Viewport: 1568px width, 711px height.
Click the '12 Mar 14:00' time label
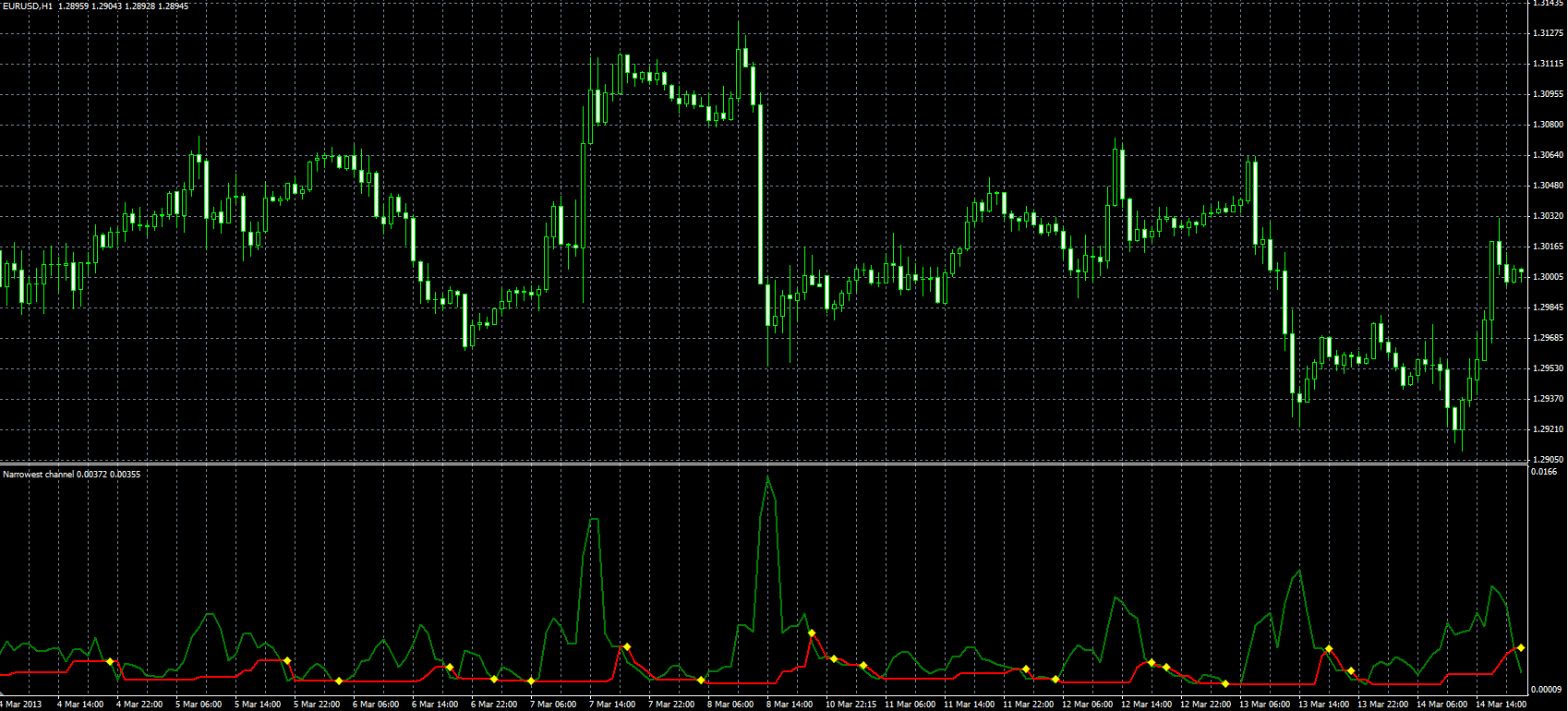pos(1146,705)
